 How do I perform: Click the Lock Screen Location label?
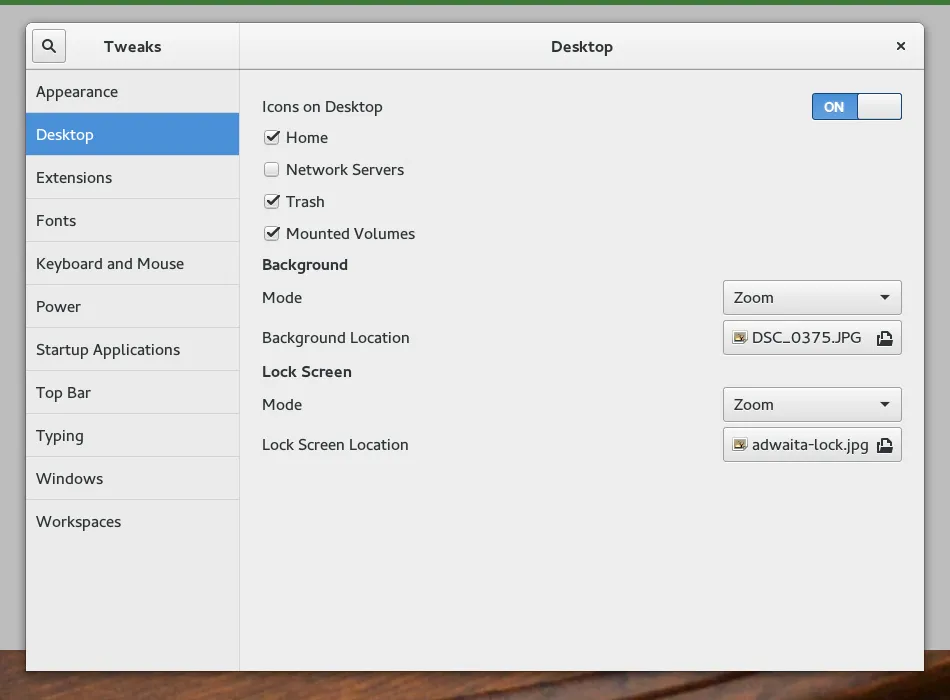pyautogui.click(x=335, y=445)
